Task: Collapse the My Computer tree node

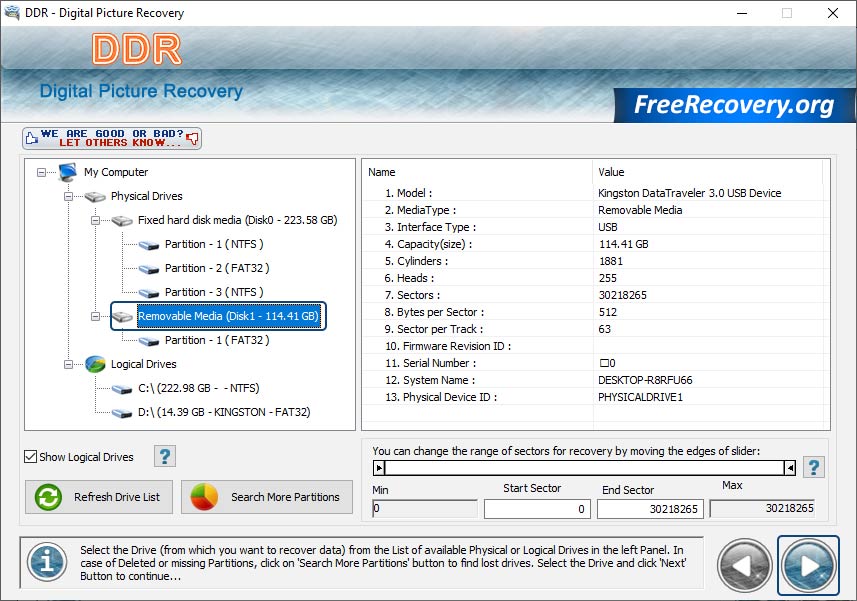Action: coord(42,173)
